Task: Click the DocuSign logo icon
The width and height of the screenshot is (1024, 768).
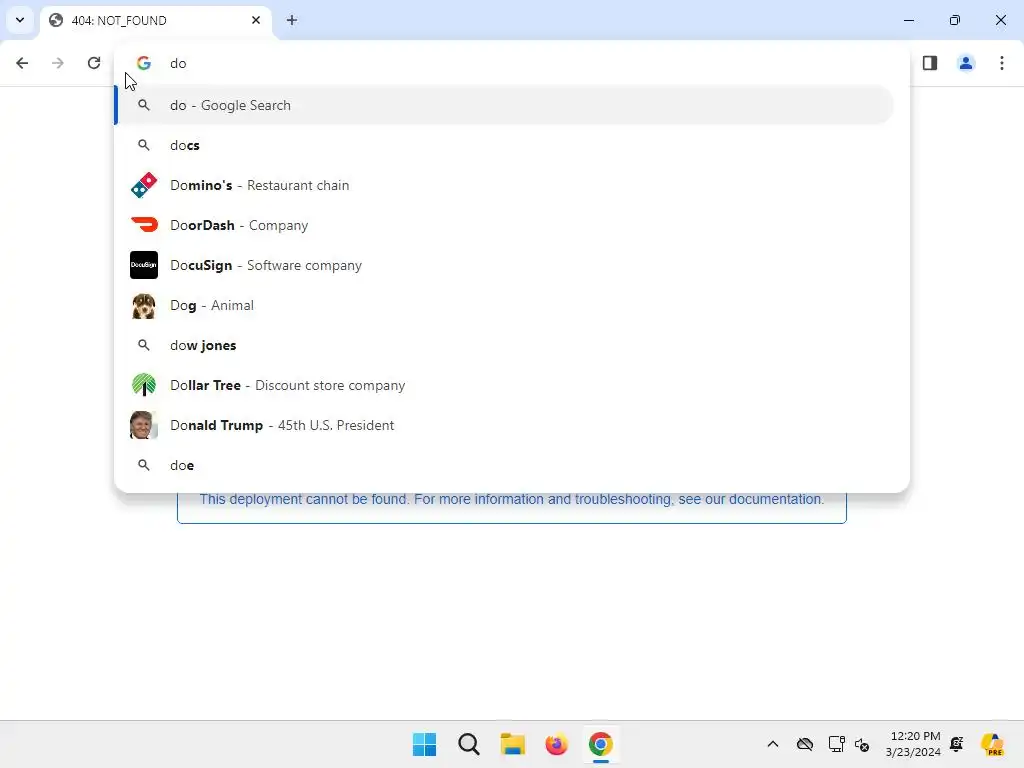Action: pos(144,265)
